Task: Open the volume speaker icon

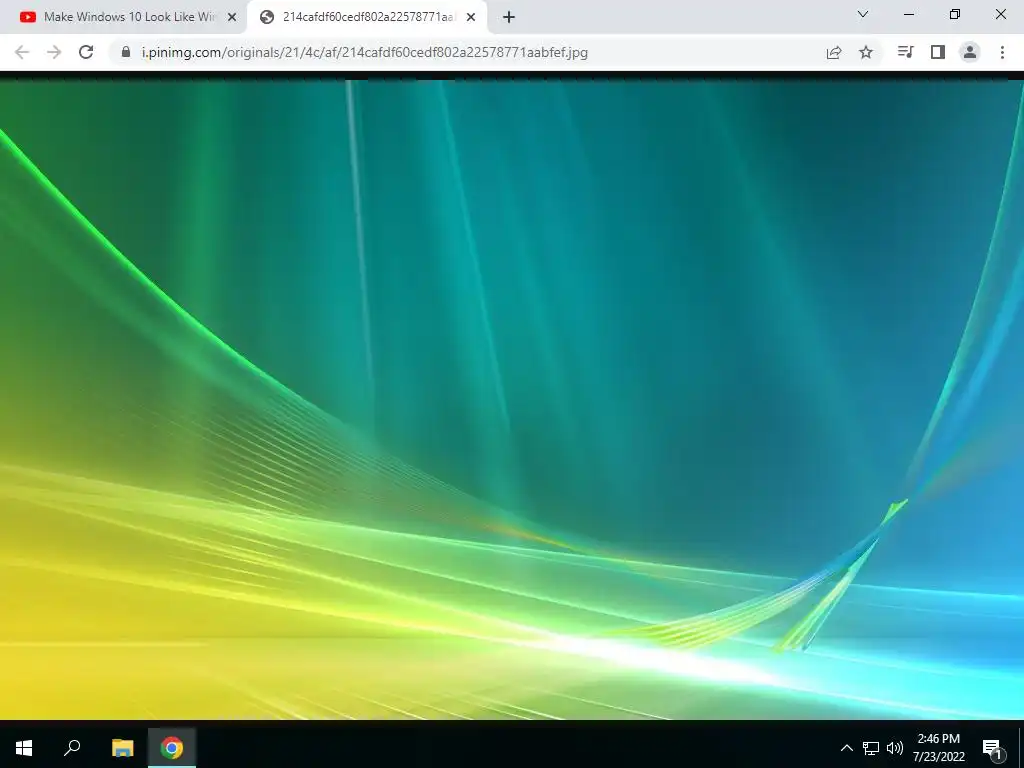Action: click(x=895, y=748)
